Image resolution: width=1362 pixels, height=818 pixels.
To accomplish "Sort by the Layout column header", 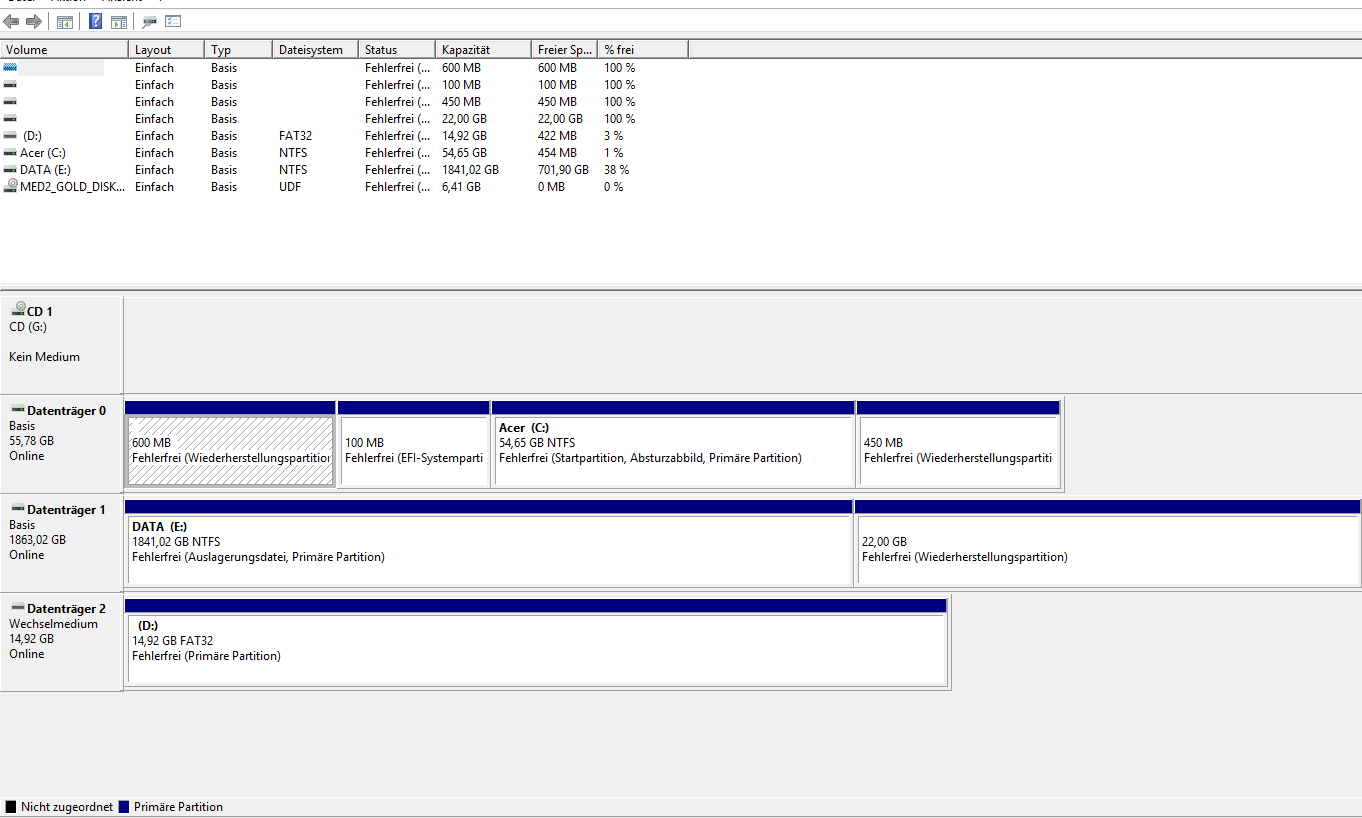I will point(166,49).
